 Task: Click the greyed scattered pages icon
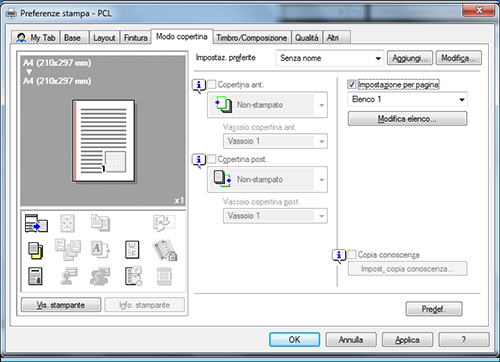click(68, 250)
